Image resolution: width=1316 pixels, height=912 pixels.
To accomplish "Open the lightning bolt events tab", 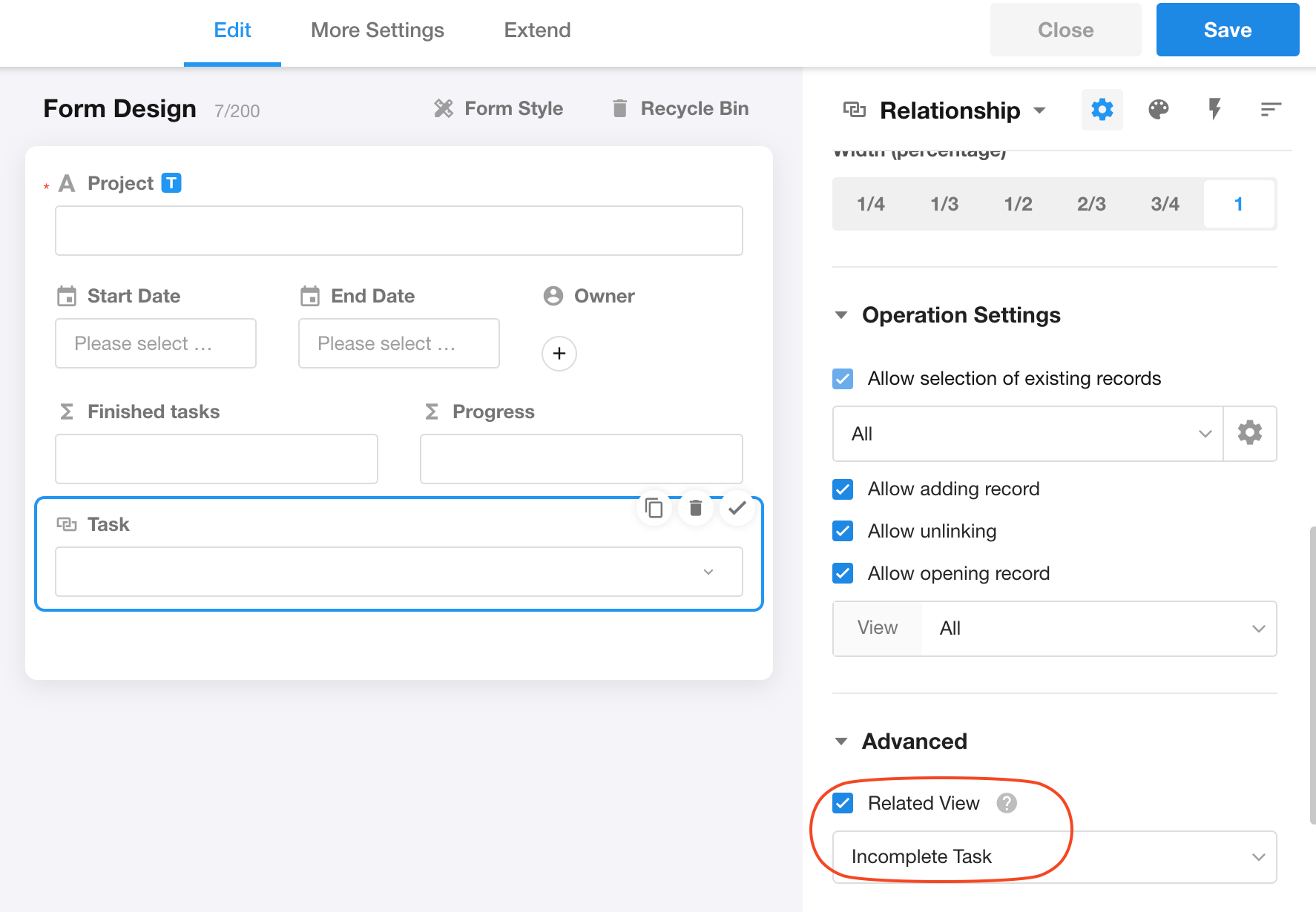I will pyautogui.click(x=1214, y=110).
